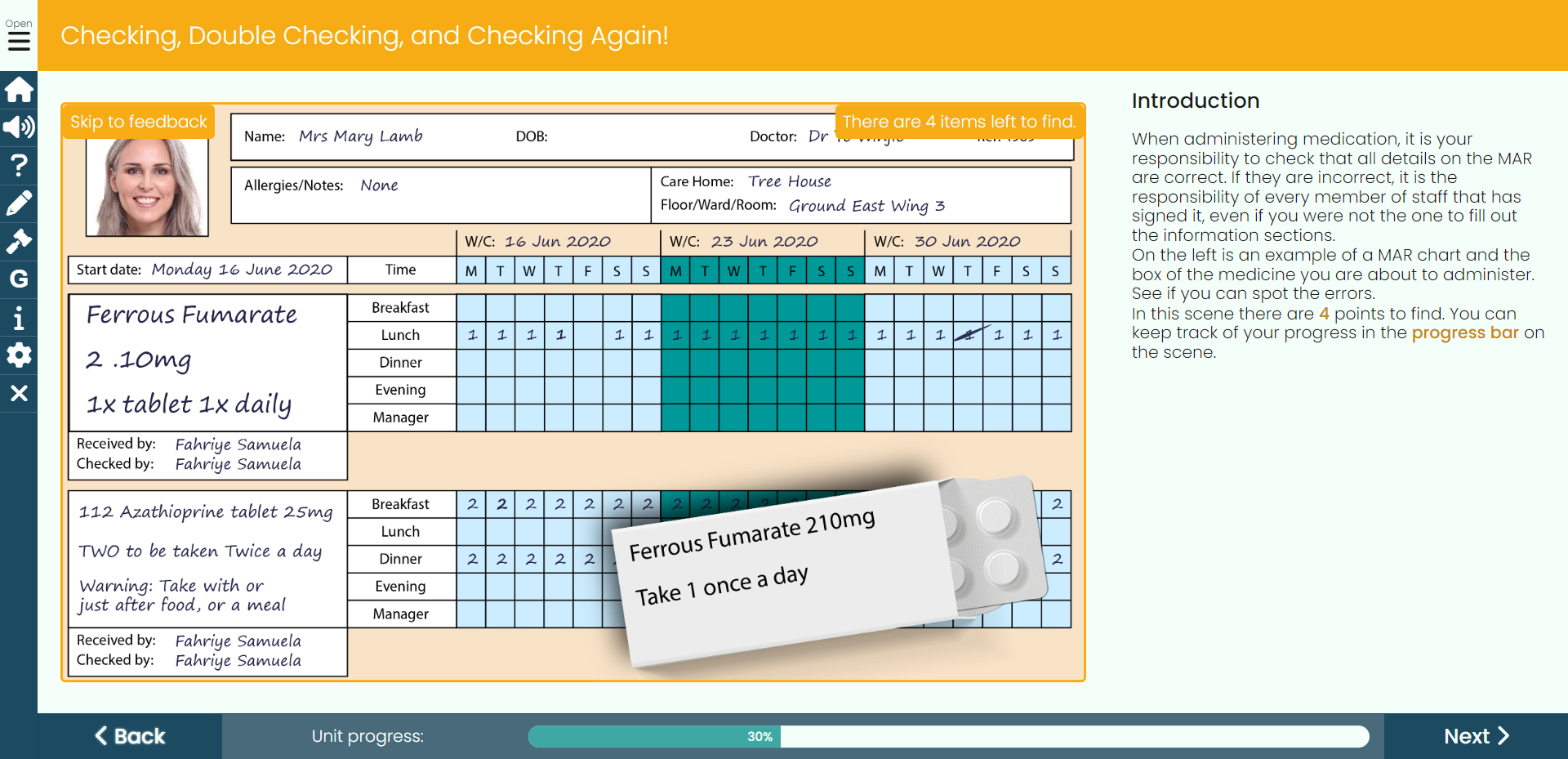Open the glossary G icon
1568x759 pixels.
(19, 279)
